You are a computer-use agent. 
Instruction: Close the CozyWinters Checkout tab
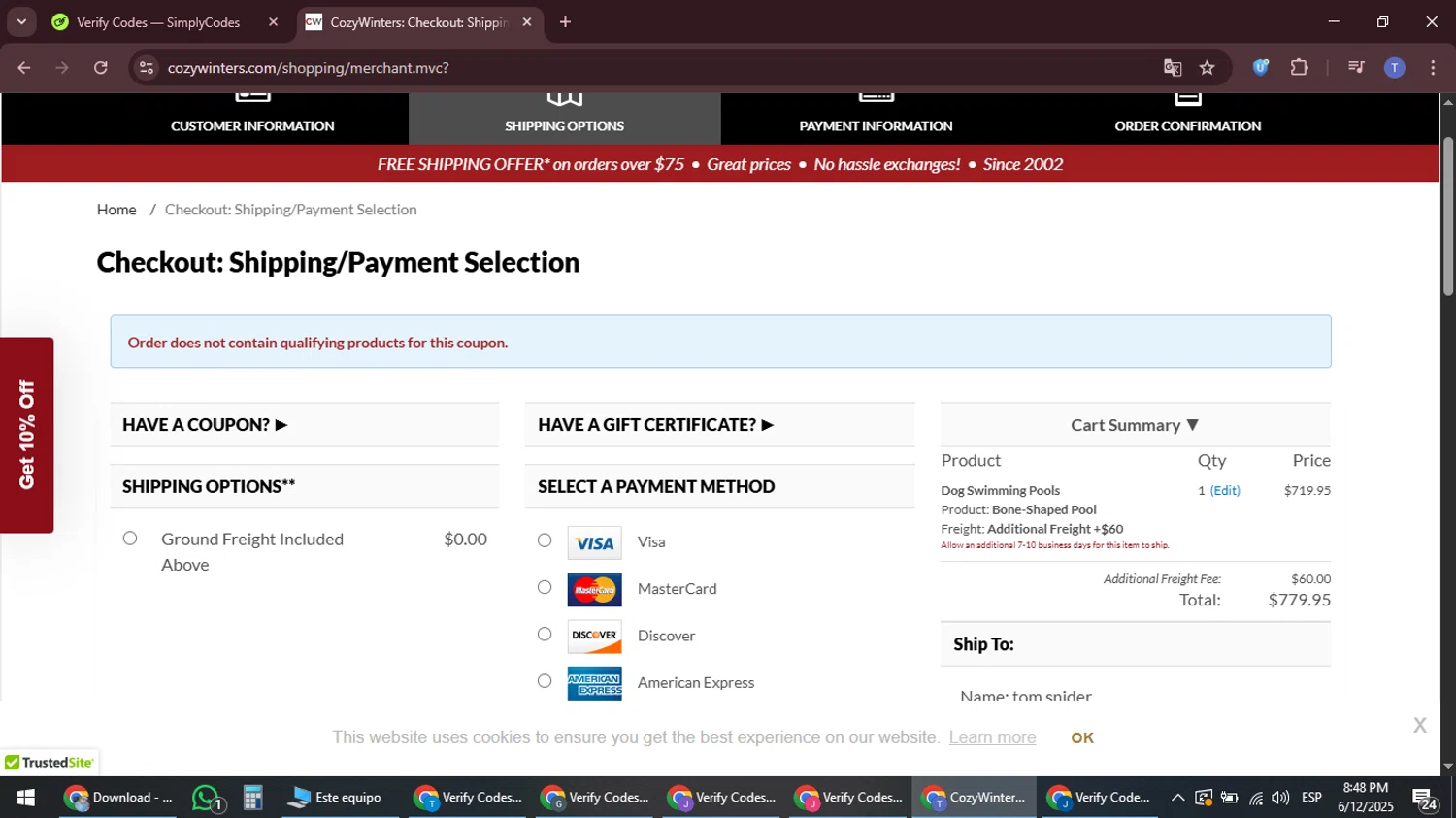pyautogui.click(x=527, y=22)
